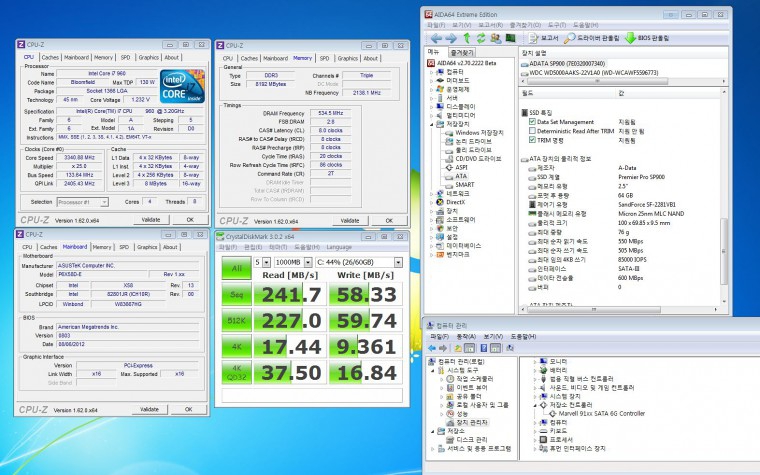760x475 pixels.
Task: Refresh AIDA64 with green circular arrows icon
Action: (x=481, y=38)
